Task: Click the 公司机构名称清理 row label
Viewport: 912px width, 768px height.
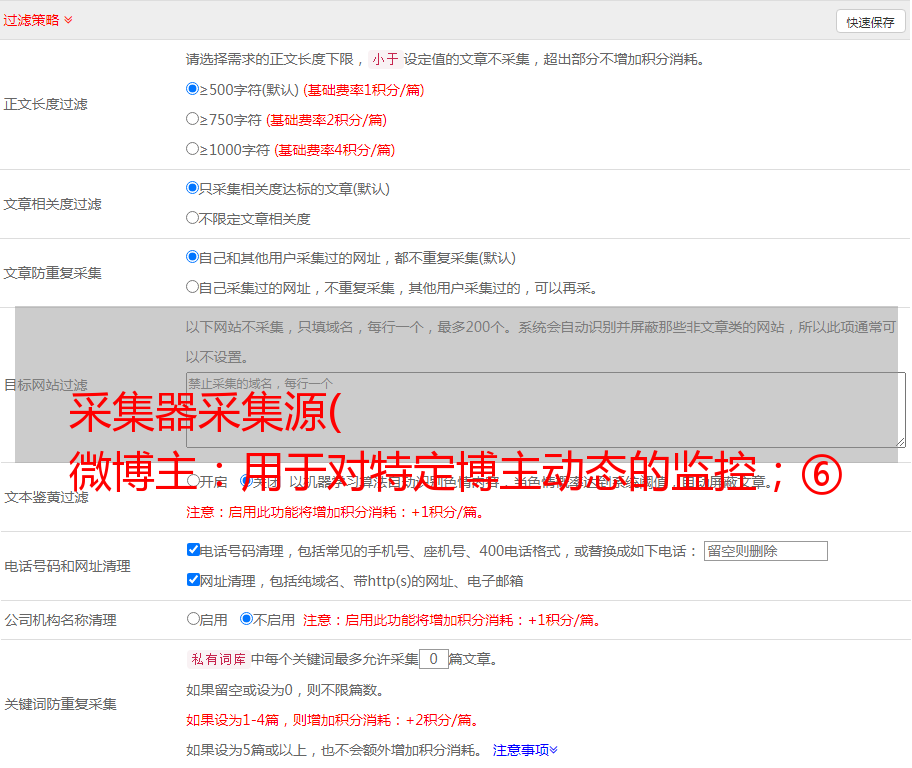Action: [60, 620]
